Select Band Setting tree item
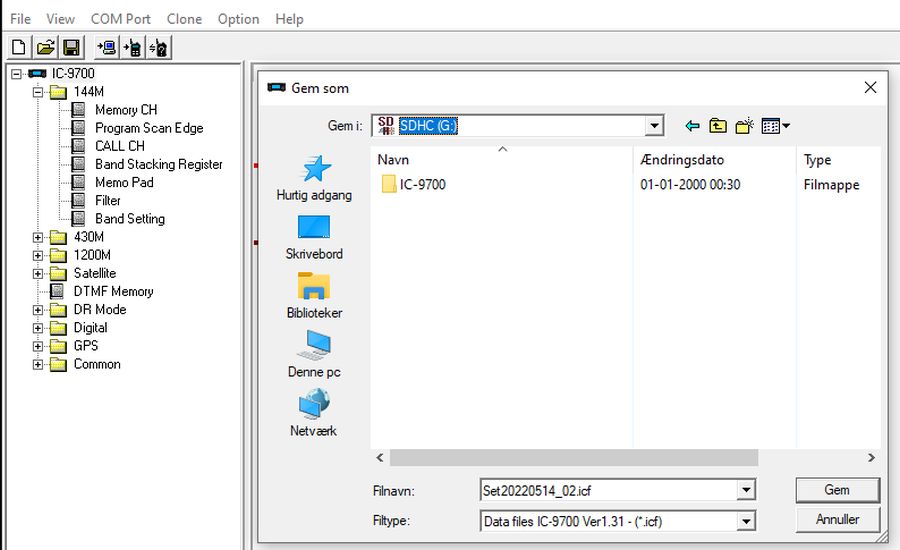 coord(130,219)
